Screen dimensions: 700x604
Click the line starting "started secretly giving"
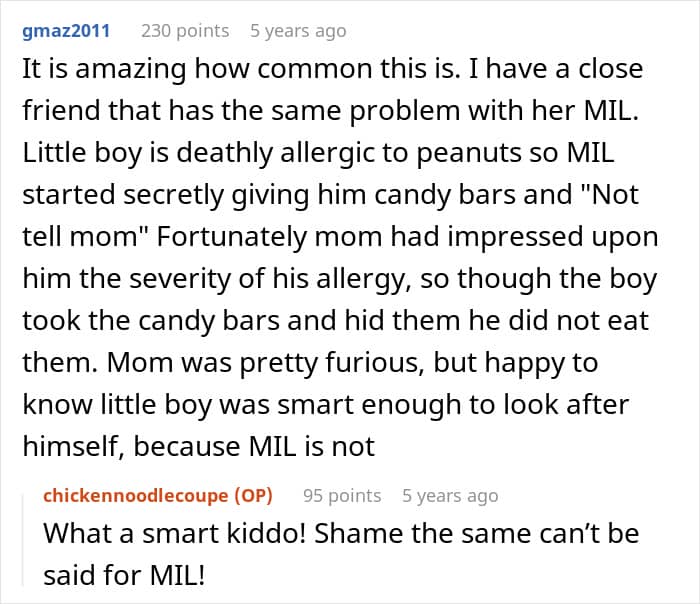point(300,196)
